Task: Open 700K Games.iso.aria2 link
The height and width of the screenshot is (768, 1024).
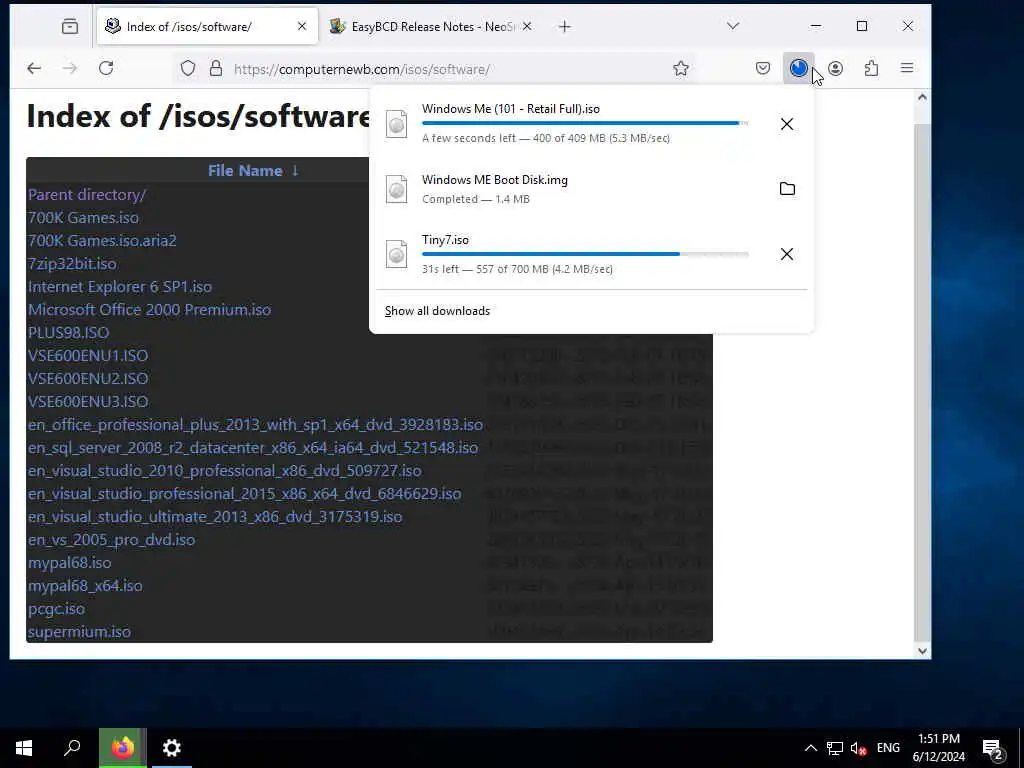Action: pos(102,240)
